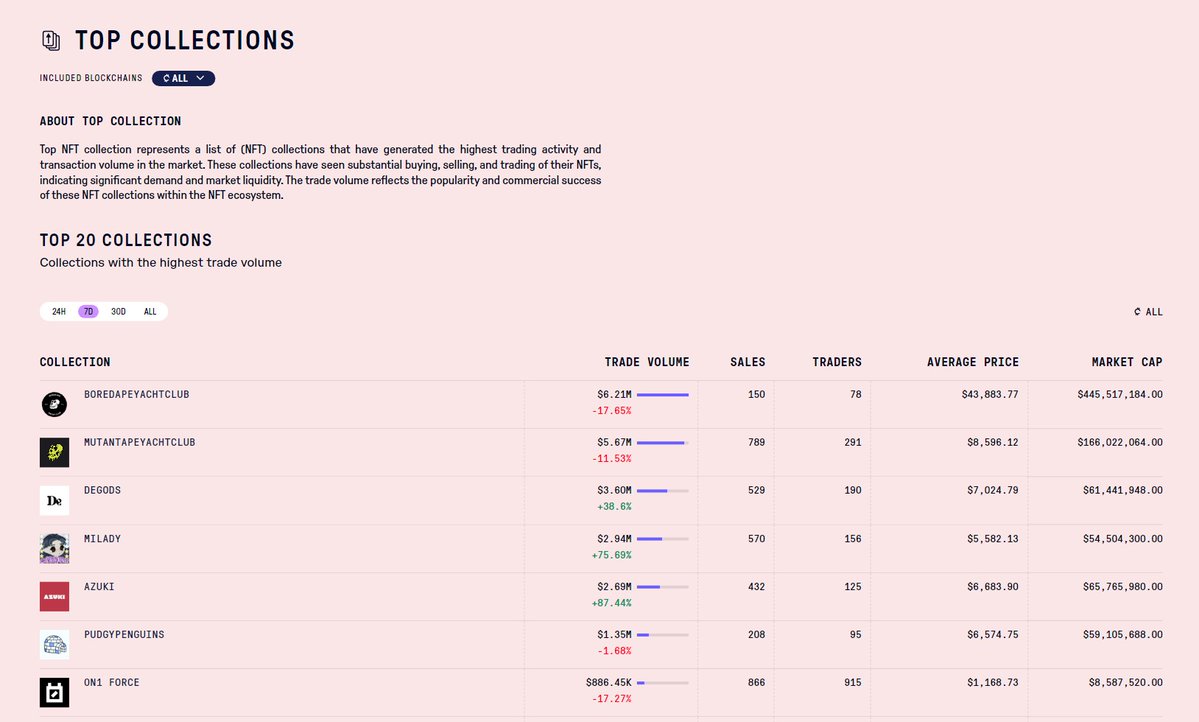Open the MILADY collection name
The height and width of the screenshot is (722, 1199).
pyautogui.click(x=102, y=538)
